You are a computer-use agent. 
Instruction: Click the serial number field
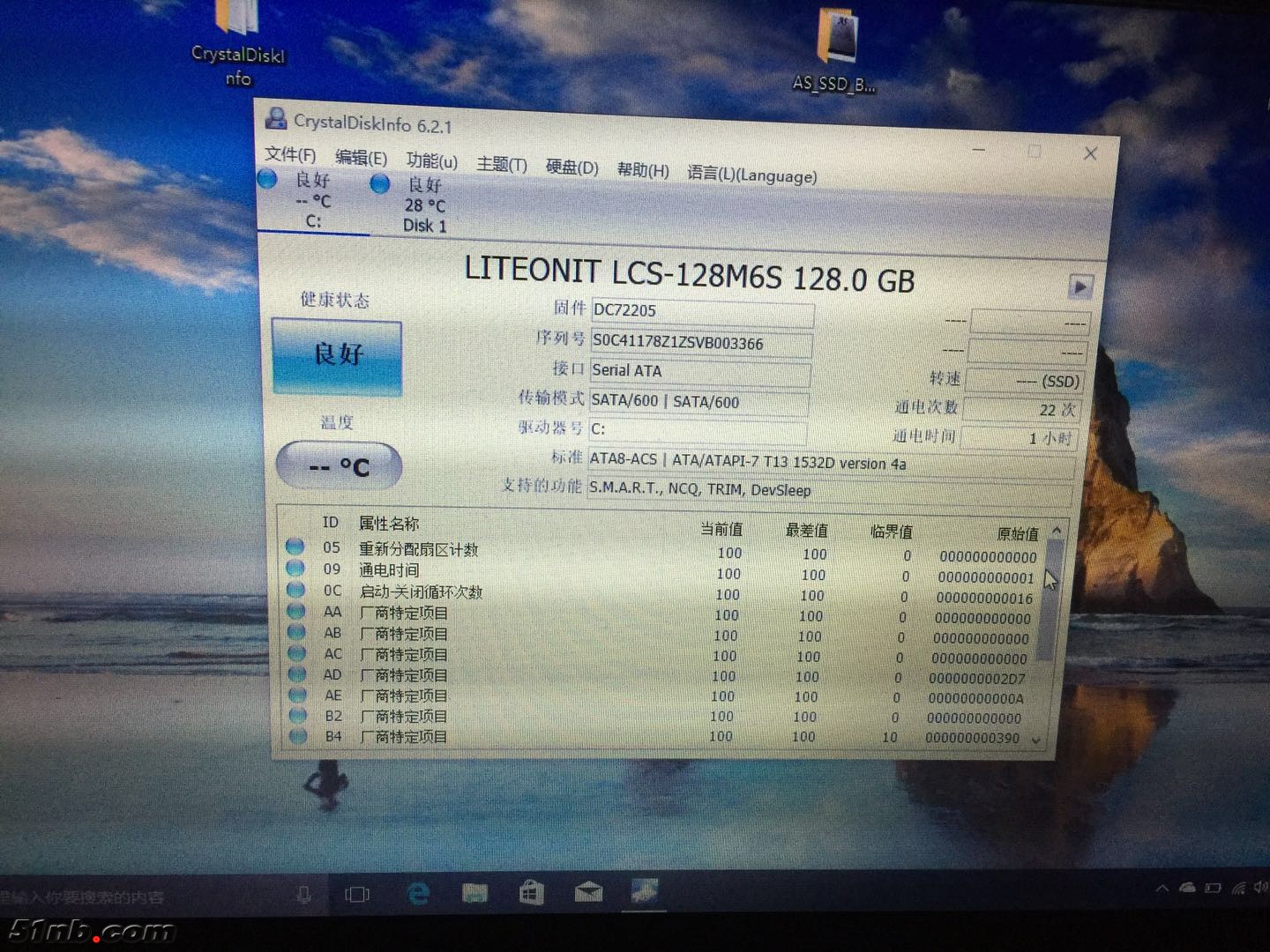click(x=701, y=343)
